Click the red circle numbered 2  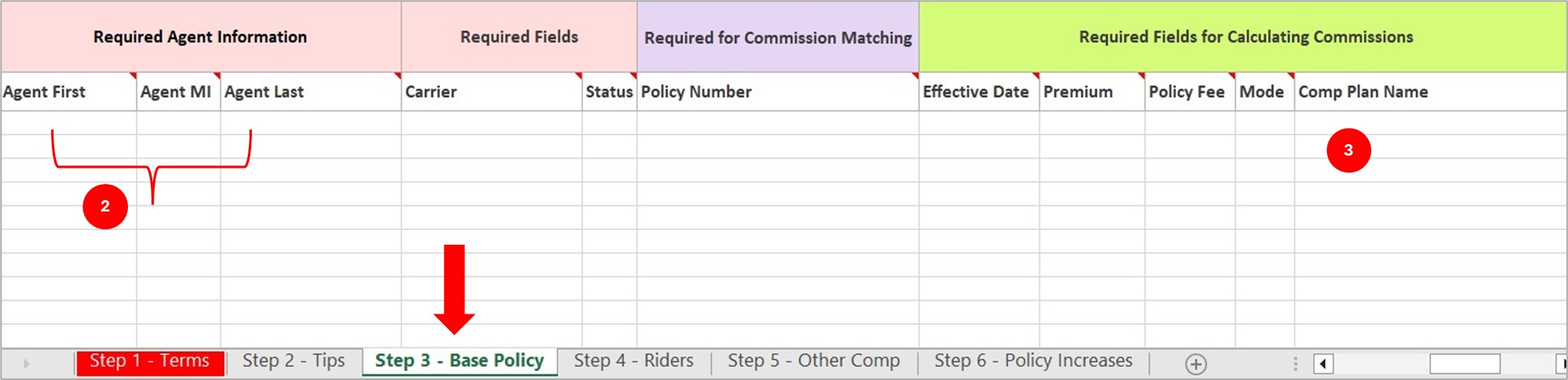point(105,207)
